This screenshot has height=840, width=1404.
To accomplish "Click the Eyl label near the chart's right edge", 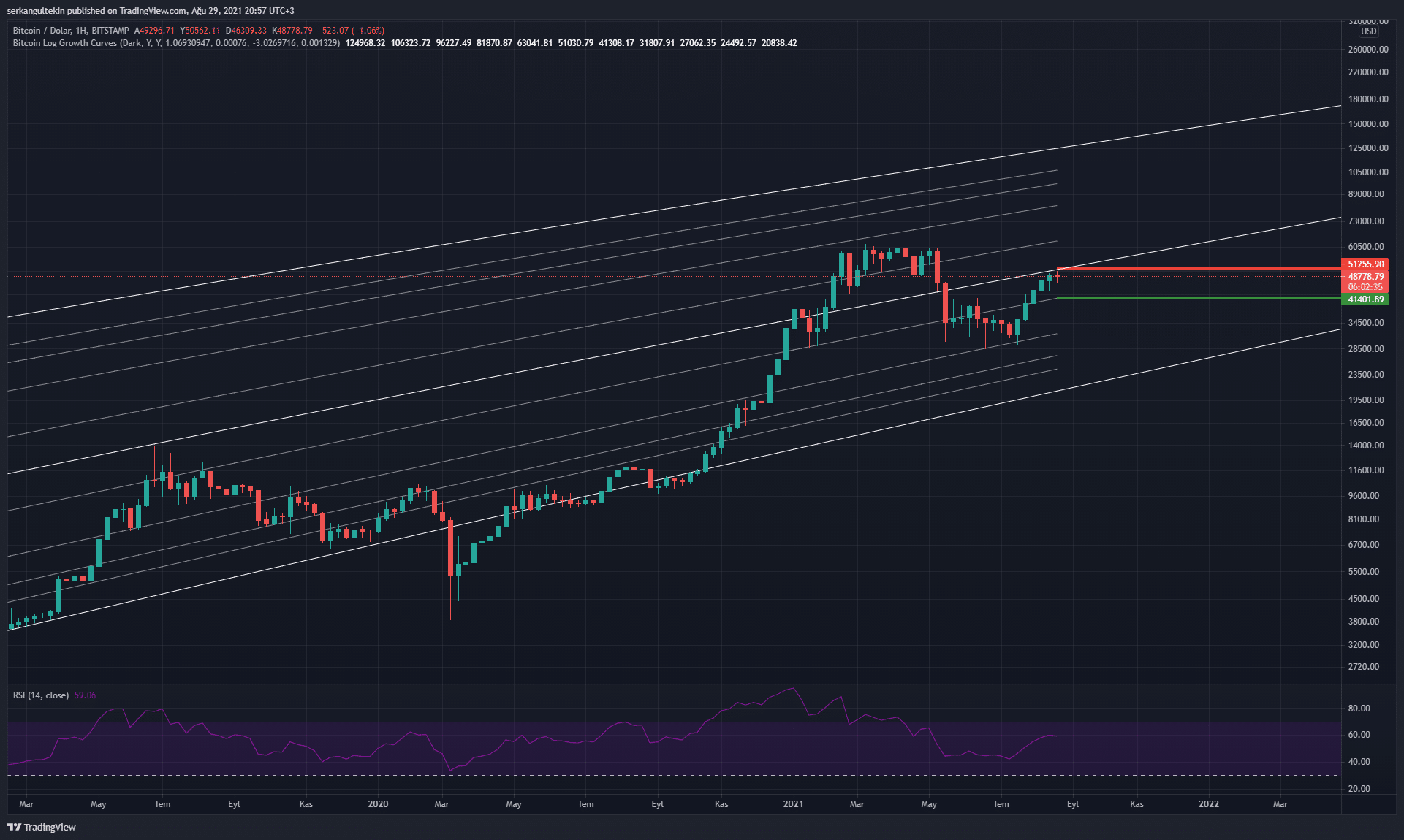I will coord(1072,804).
